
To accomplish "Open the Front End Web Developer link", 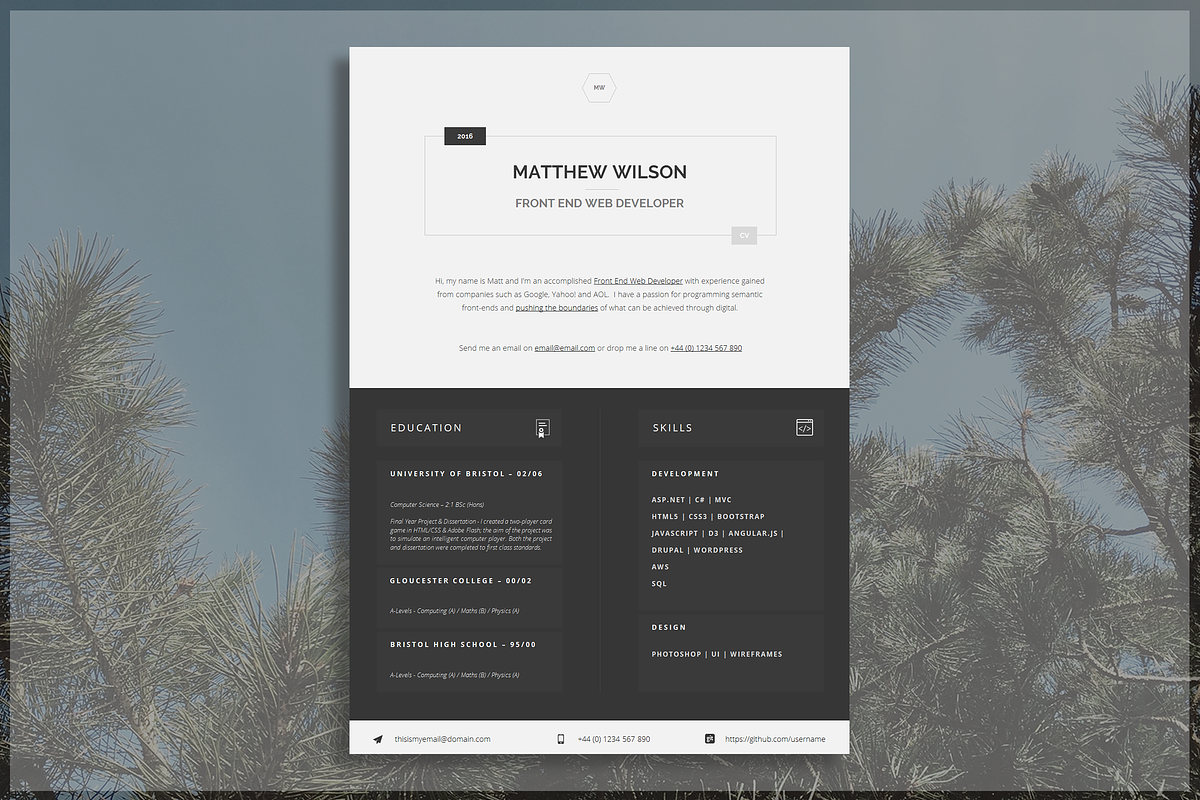I will [x=639, y=281].
